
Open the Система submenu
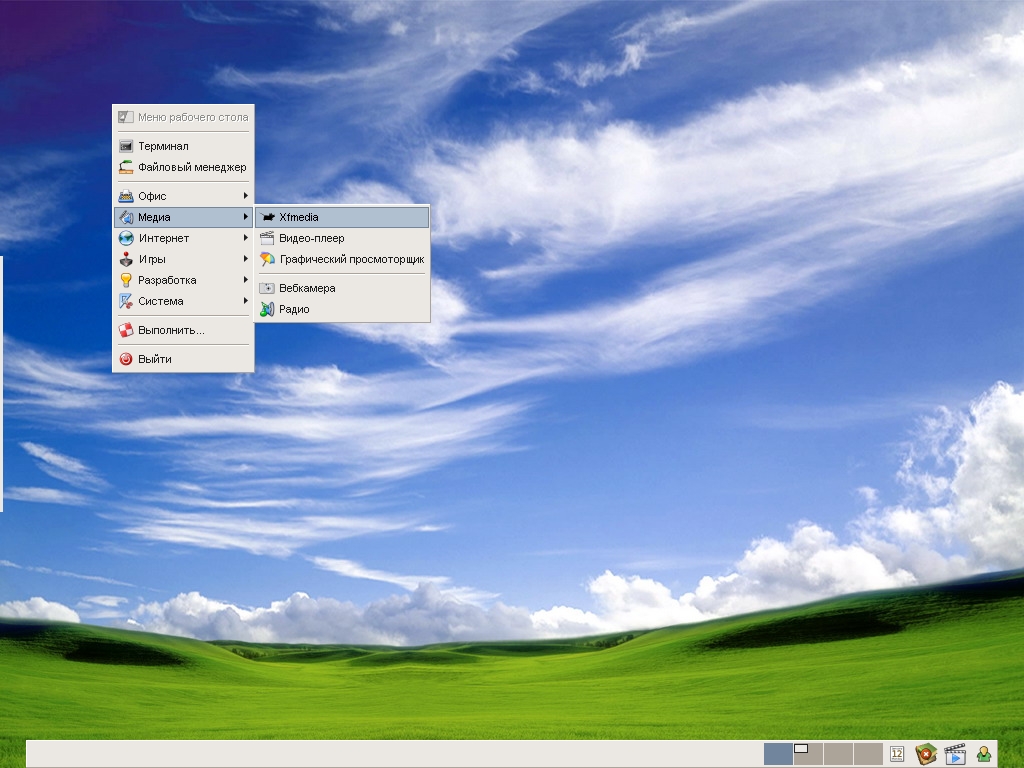(183, 300)
